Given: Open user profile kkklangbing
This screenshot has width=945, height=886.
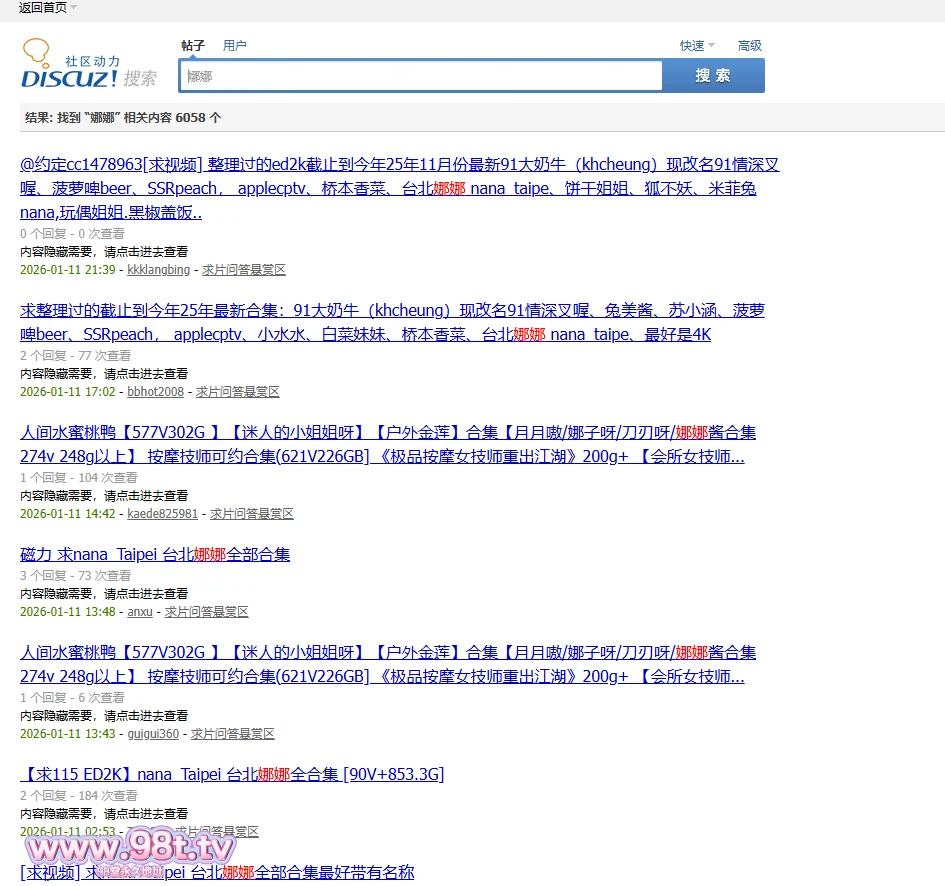Looking at the screenshot, I should click(x=158, y=270).
